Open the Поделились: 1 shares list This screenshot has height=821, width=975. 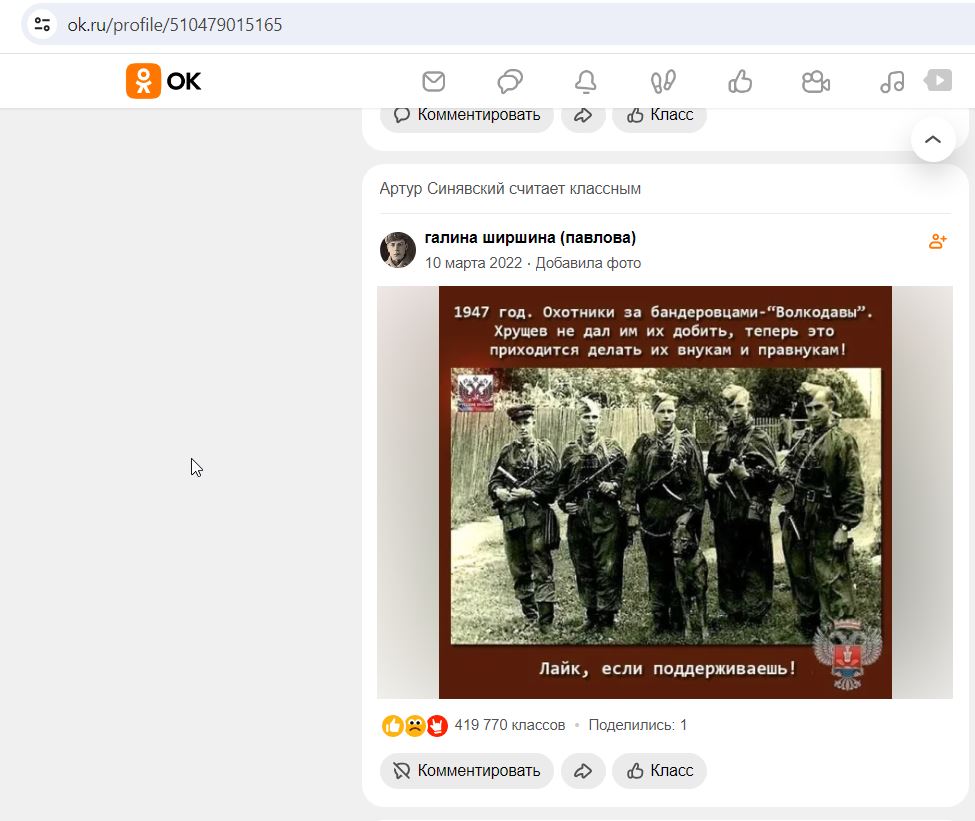click(x=638, y=725)
